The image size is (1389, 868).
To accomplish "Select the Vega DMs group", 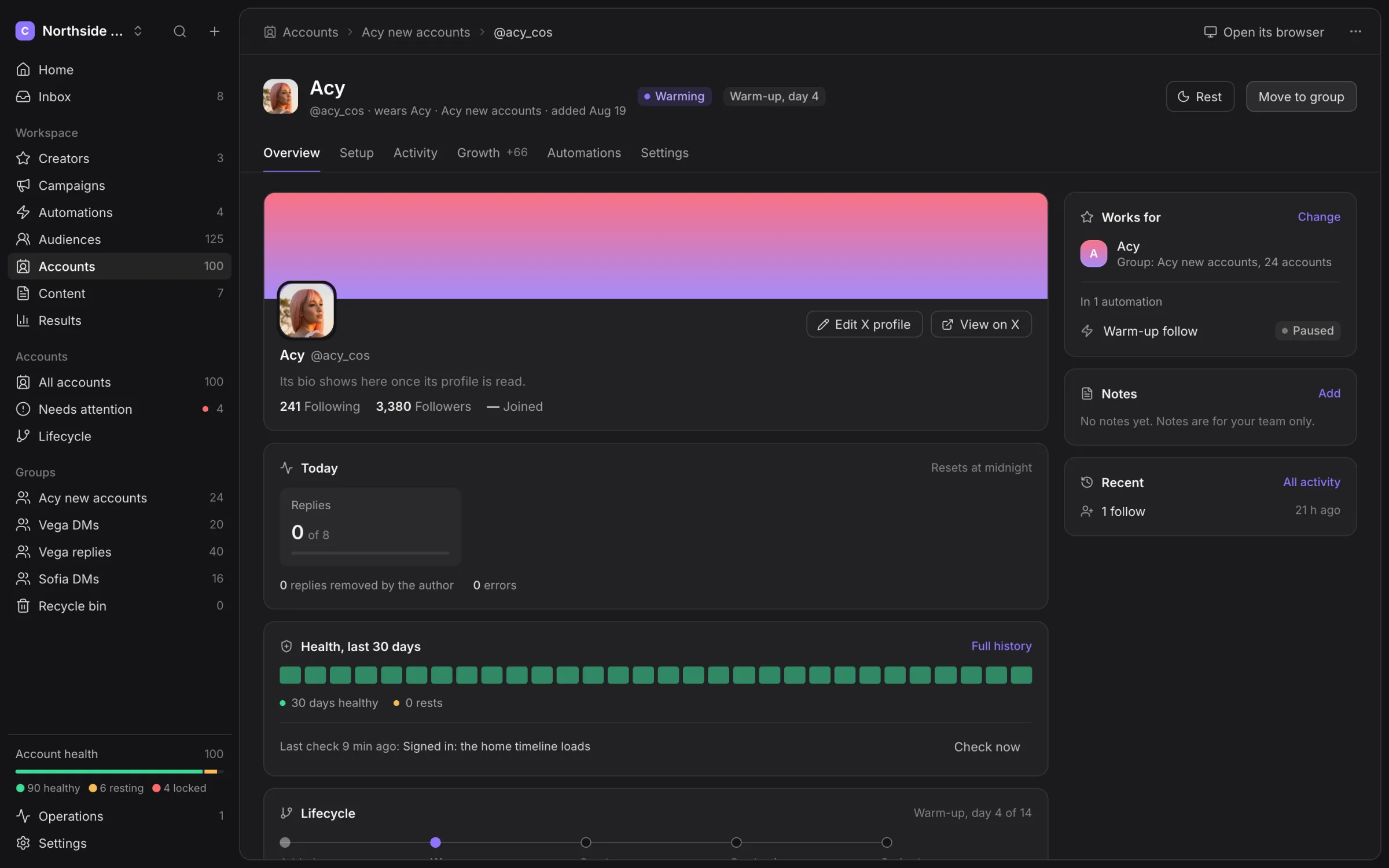I will coord(119,525).
